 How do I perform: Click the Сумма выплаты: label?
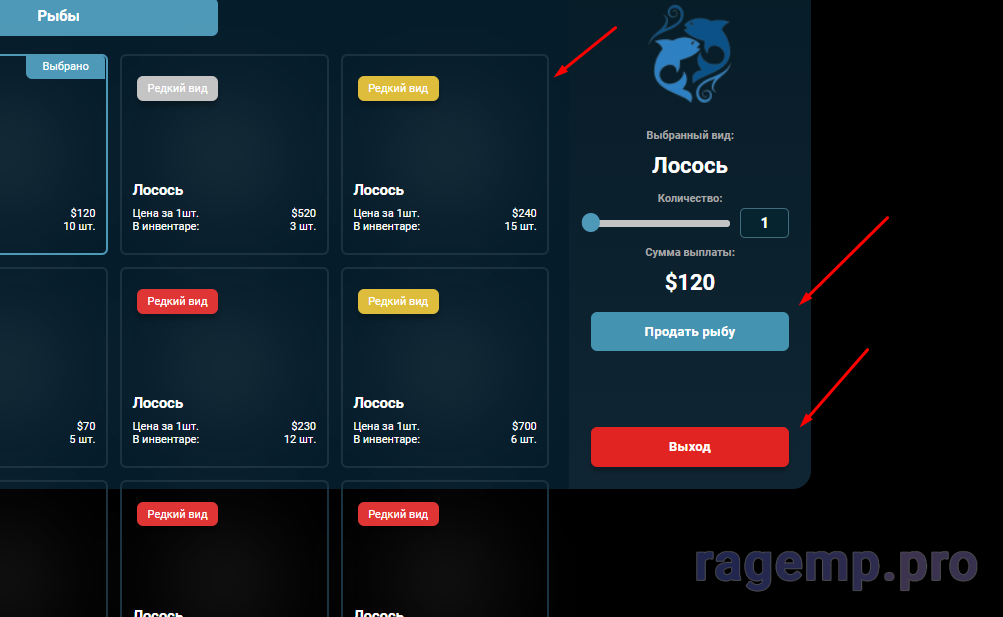coord(690,253)
